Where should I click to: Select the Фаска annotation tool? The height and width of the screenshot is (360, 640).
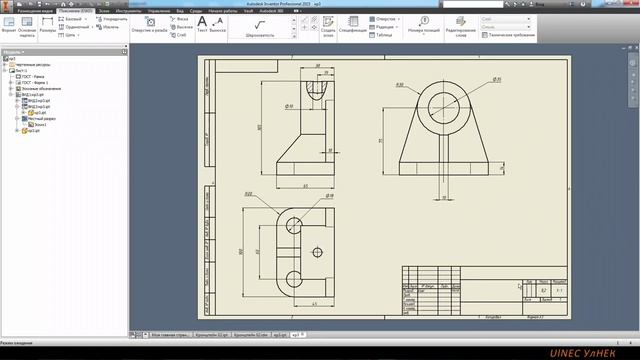pyautogui.click(x=179, y=19)
